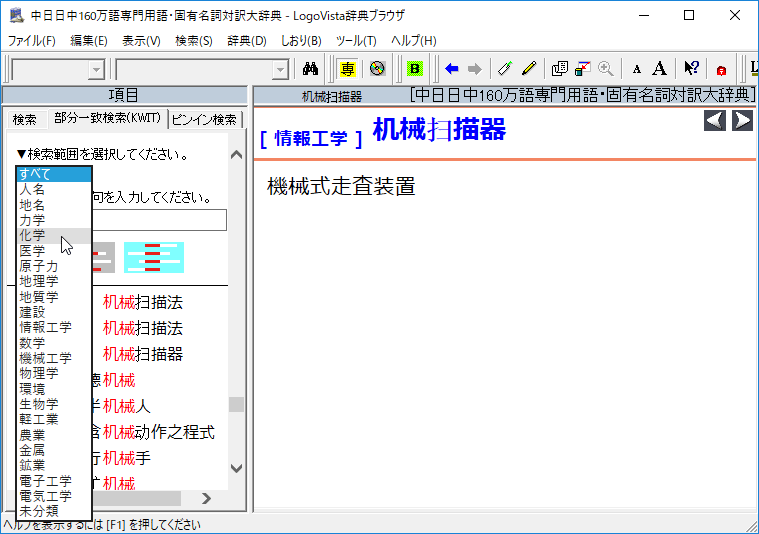Click the CD disc icon in toolbar
This screenshot has height=534, width=759.
point(377,69)
